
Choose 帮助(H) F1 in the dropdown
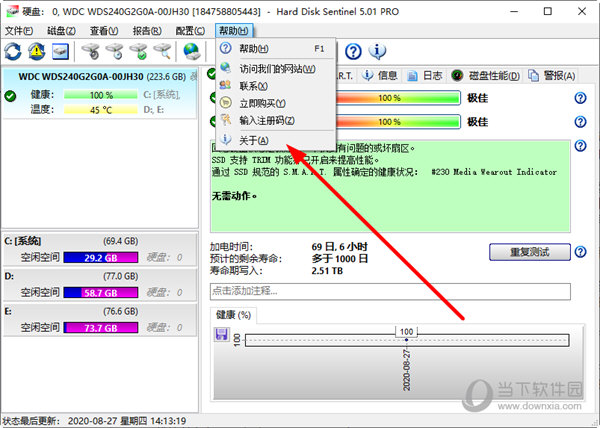pos(276,49)
